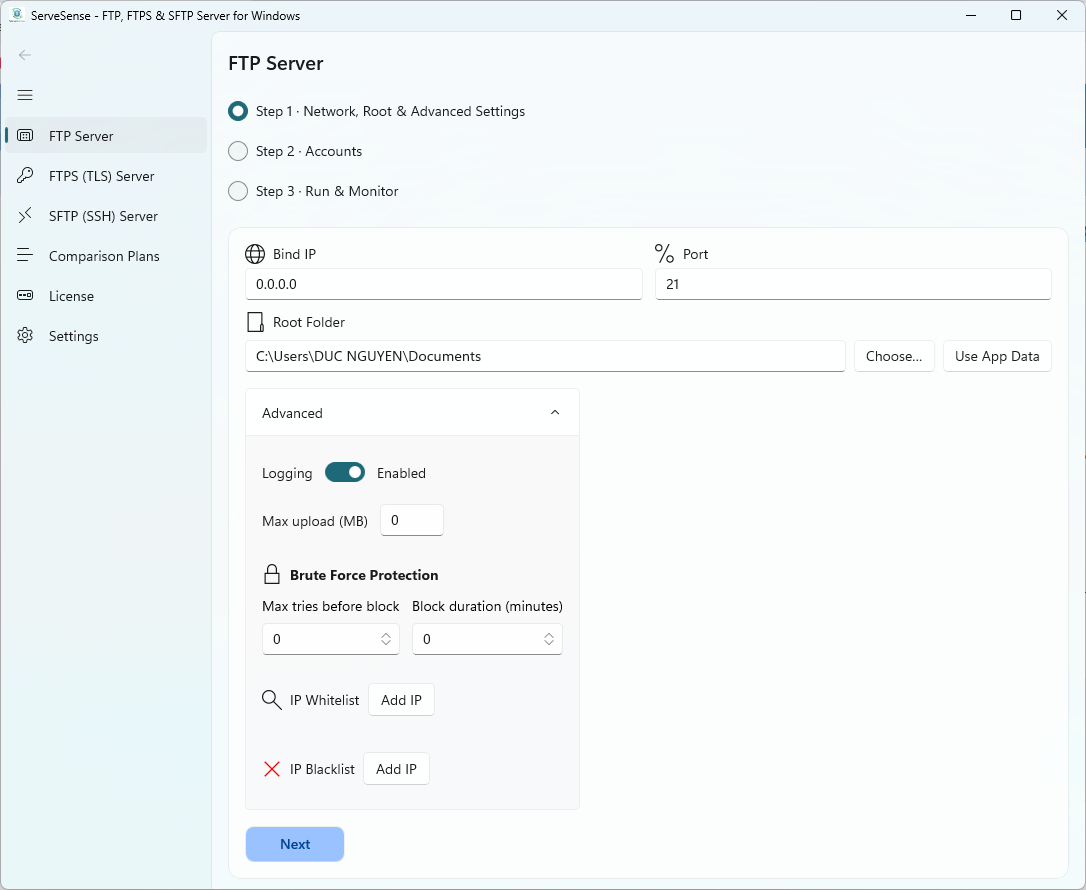Click the IP Whitelist magnifier icon
Viewport: 1086px width, 890px height.
pos(272,700)
